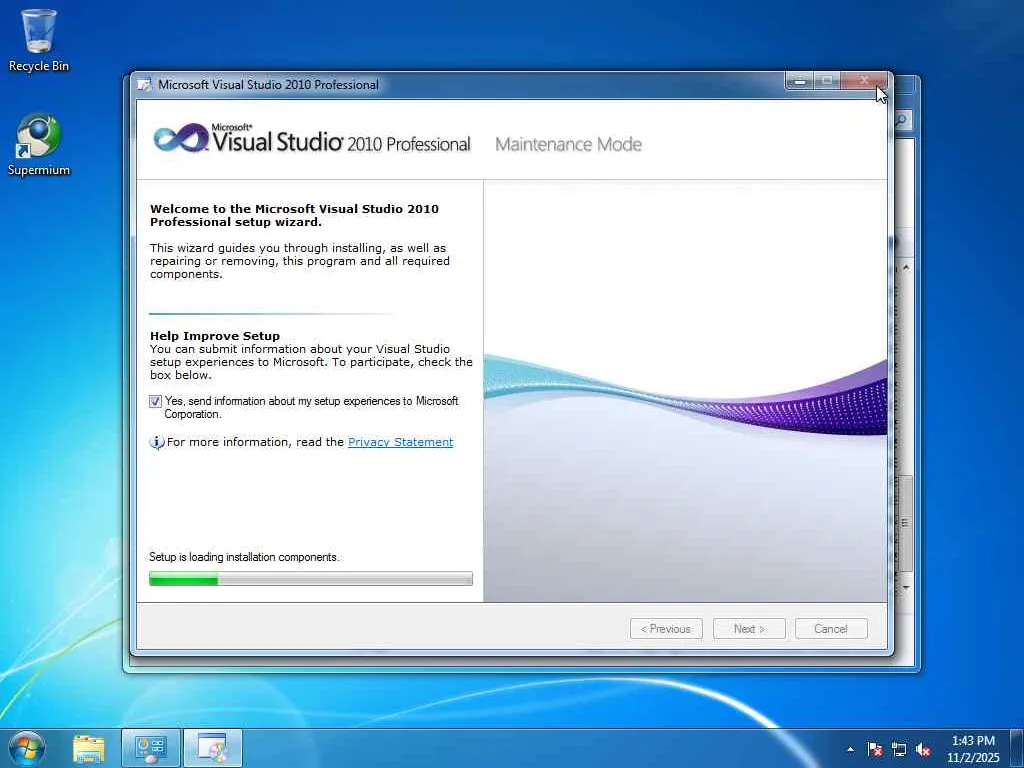Open the Action Center flag icon
1024x768 pixels.
point(874,749)
